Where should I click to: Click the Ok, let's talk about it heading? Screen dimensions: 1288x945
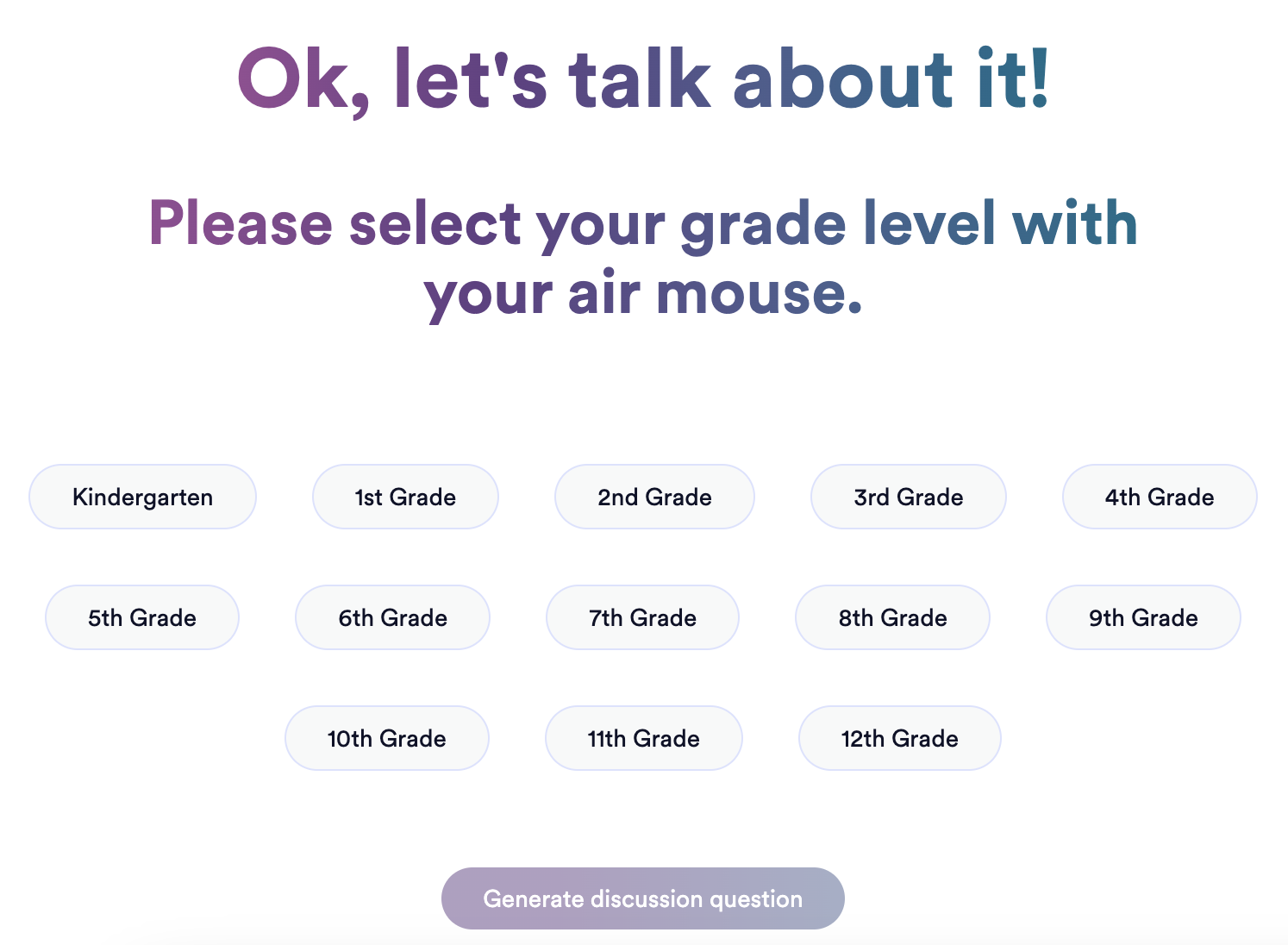644,79
